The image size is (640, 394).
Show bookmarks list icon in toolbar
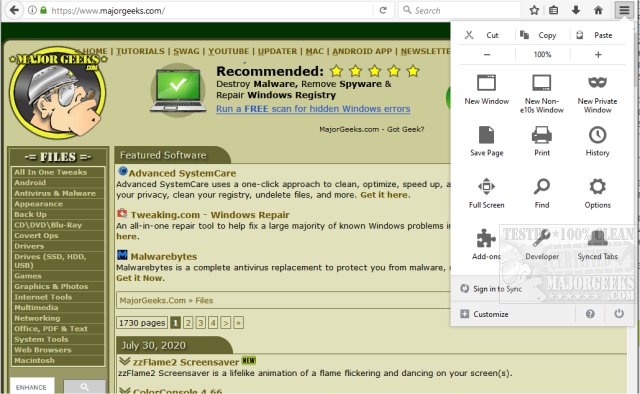tap(553, 10)
